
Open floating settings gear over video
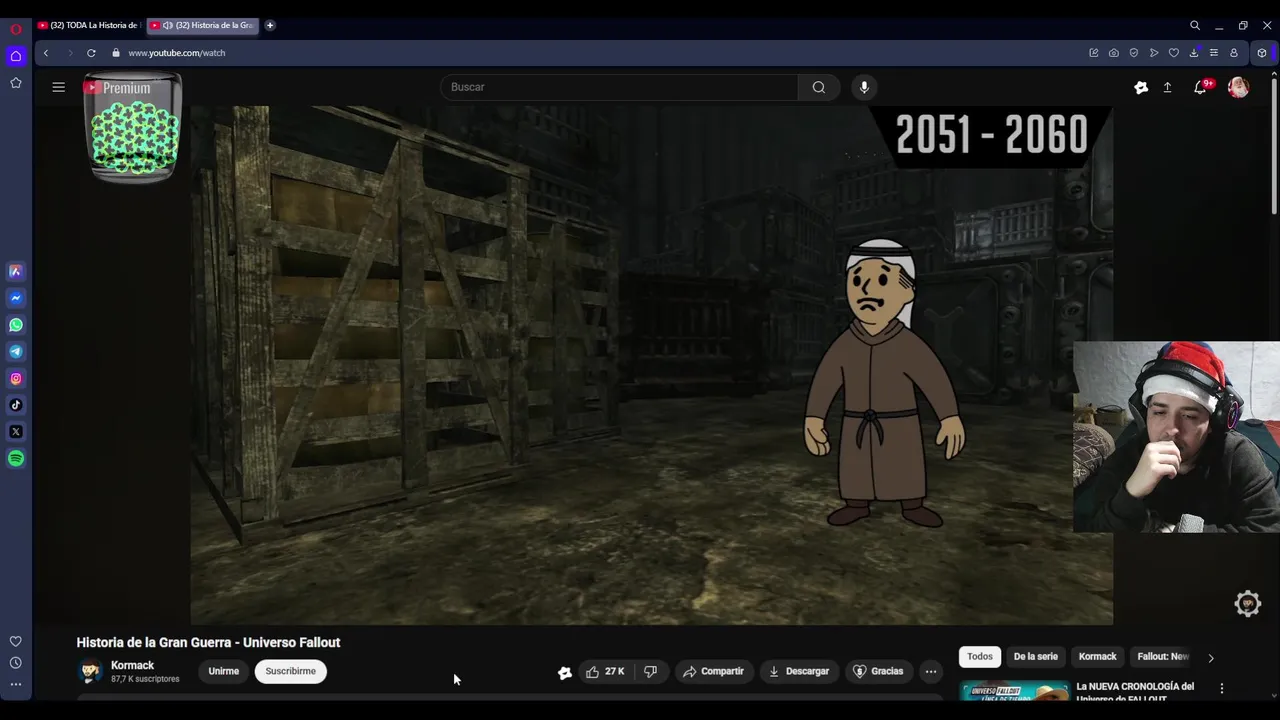1248,603
